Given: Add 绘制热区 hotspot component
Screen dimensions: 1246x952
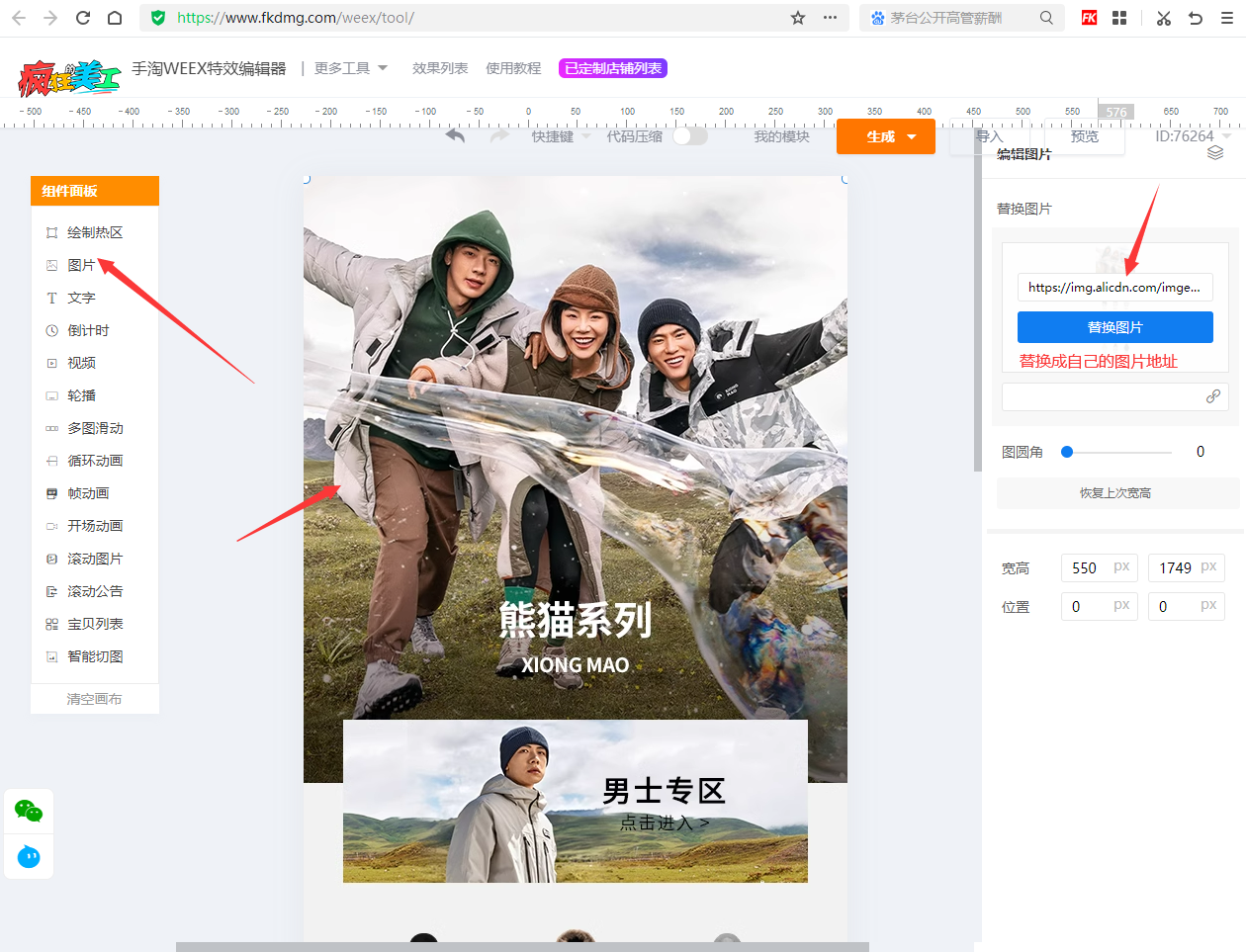Looking at the screenshot, I should (x=95, y=232).
